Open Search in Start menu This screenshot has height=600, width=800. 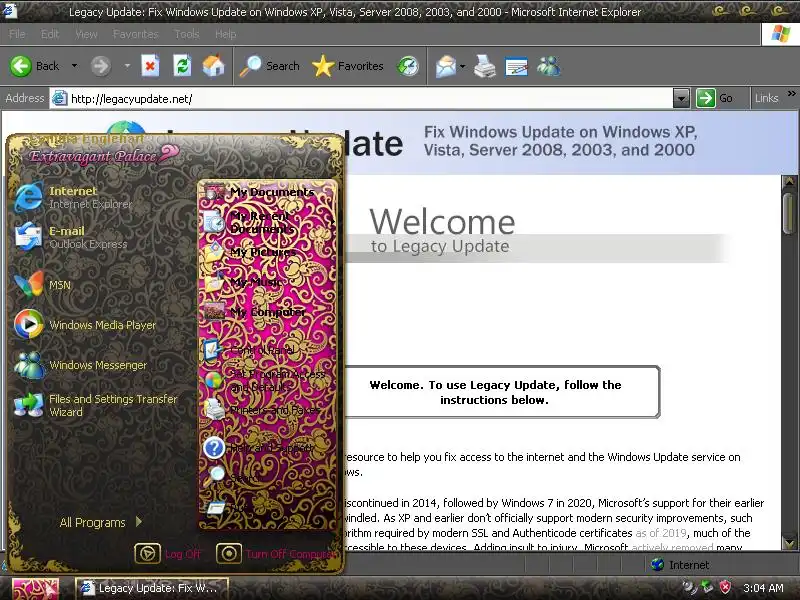[x=267, y=477]
